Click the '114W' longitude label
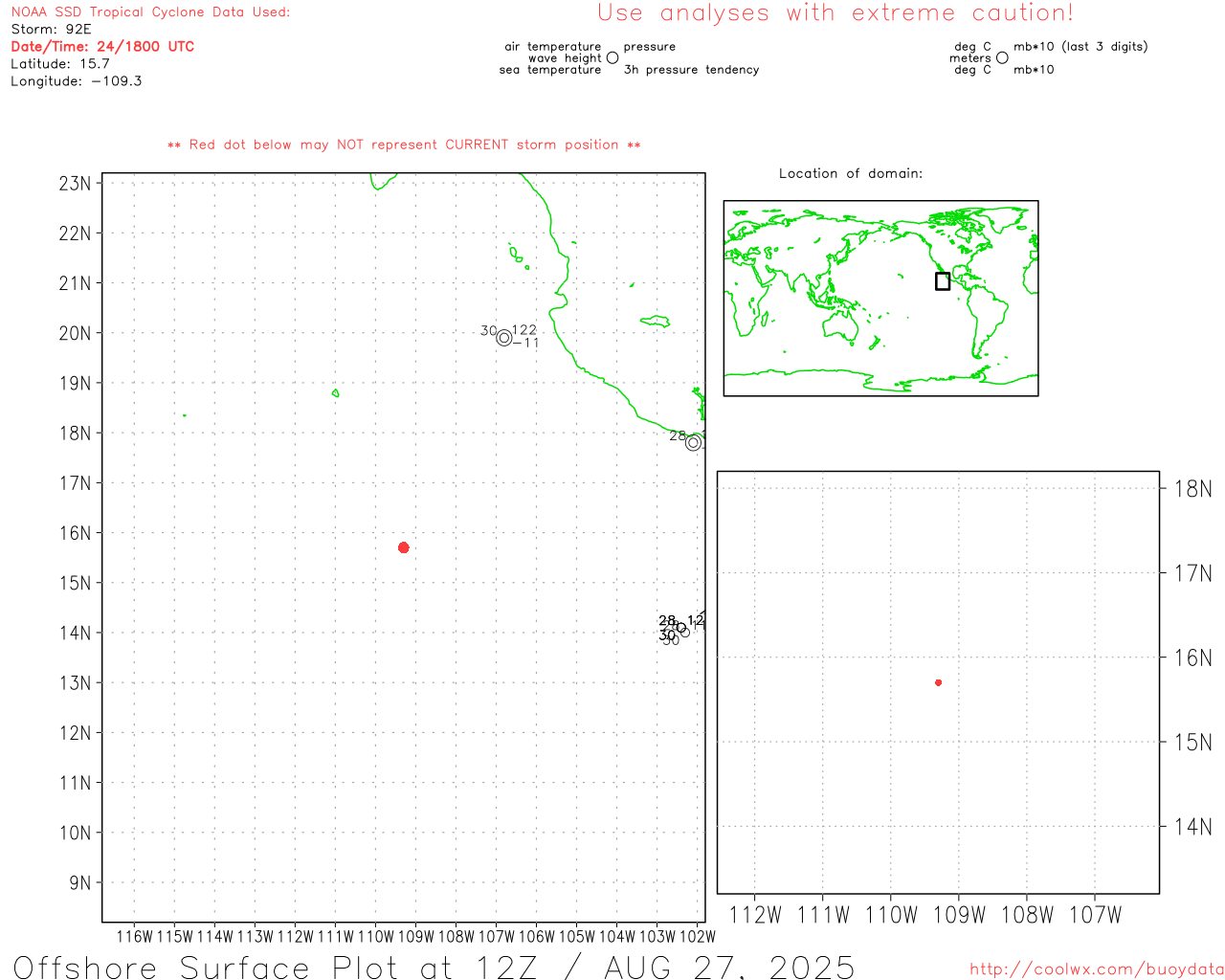This screenshot has width=1225, height=980. coord(215,937)
